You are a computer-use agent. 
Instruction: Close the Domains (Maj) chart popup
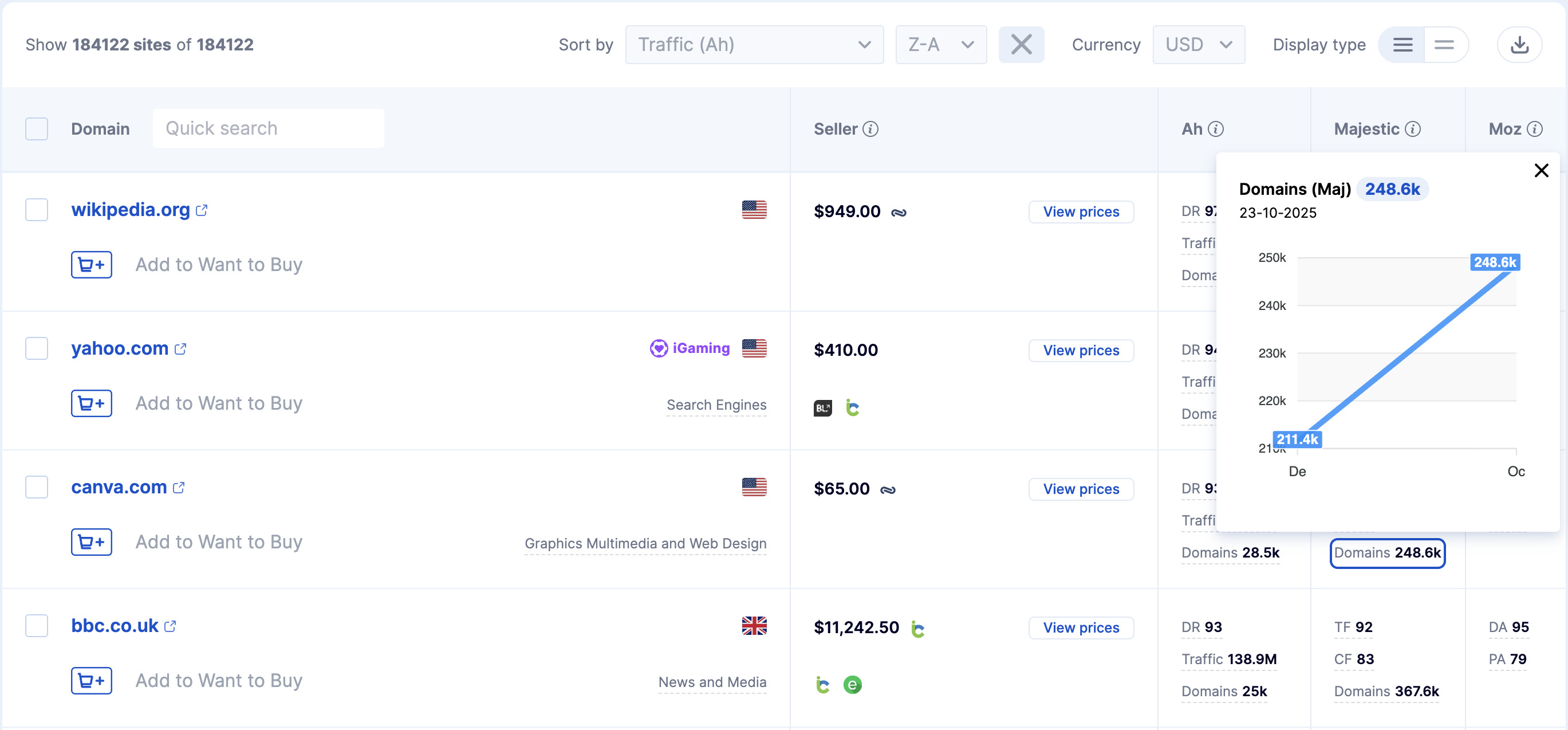[x=1541, y=171]
